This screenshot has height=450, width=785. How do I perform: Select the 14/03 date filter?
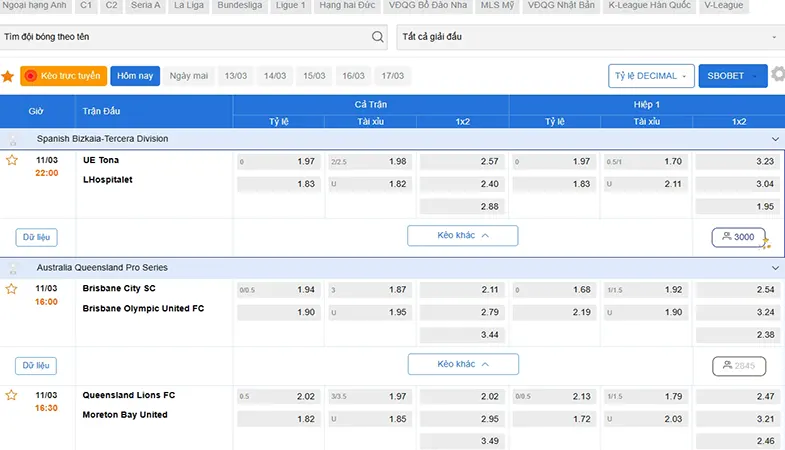point(275,76)
